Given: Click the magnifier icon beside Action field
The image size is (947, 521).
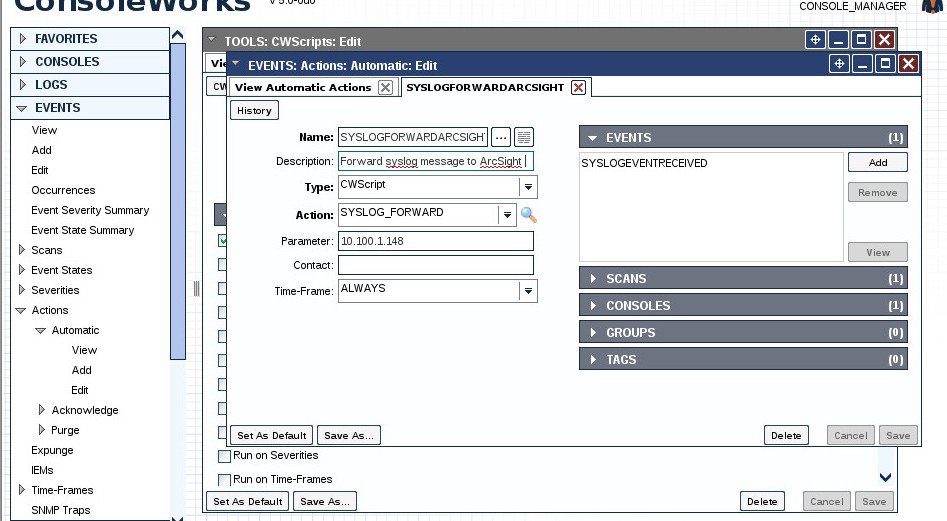Looking at the screenshot, I should point(529,215).
